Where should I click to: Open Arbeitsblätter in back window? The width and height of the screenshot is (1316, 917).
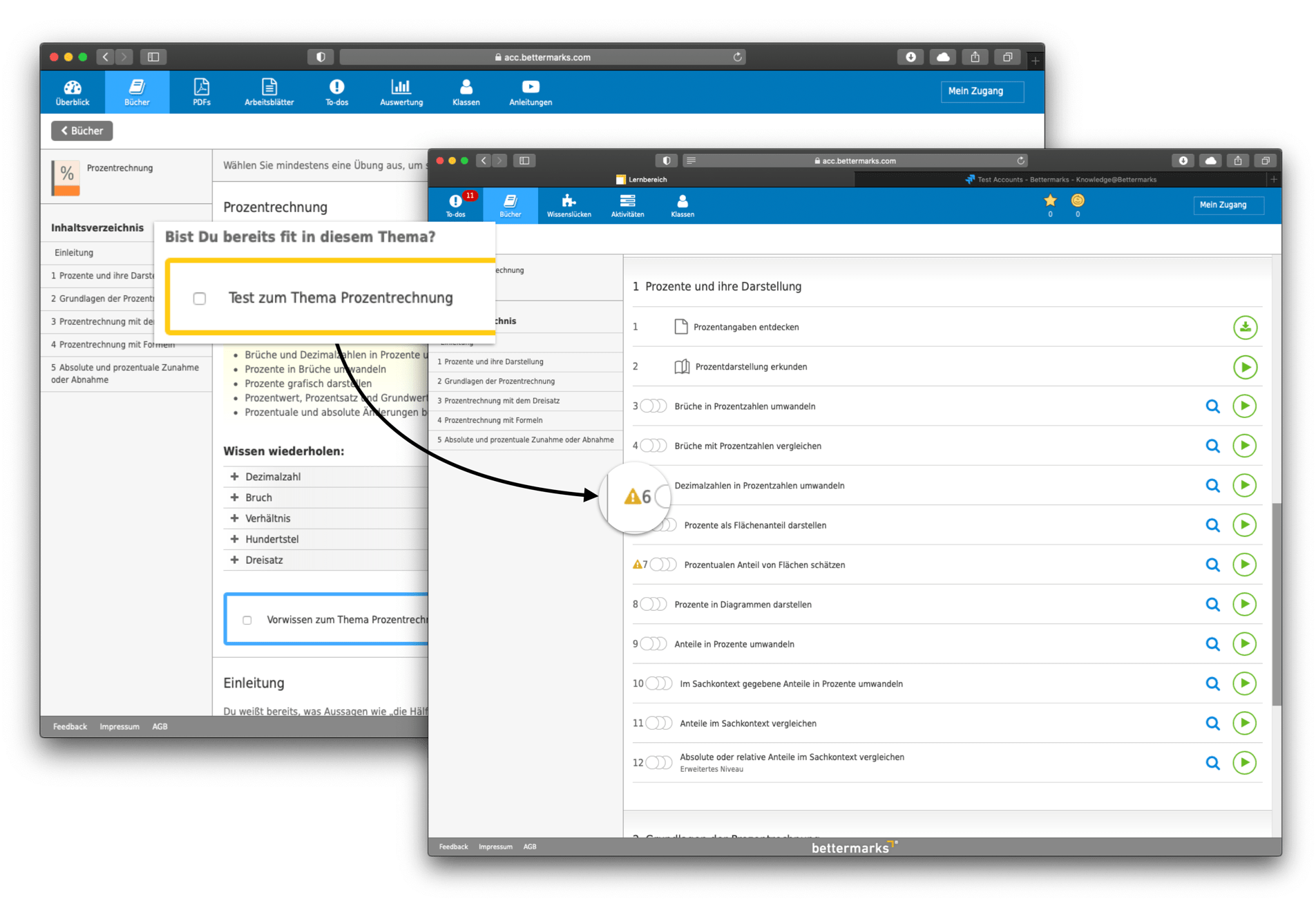click(269, 92)
